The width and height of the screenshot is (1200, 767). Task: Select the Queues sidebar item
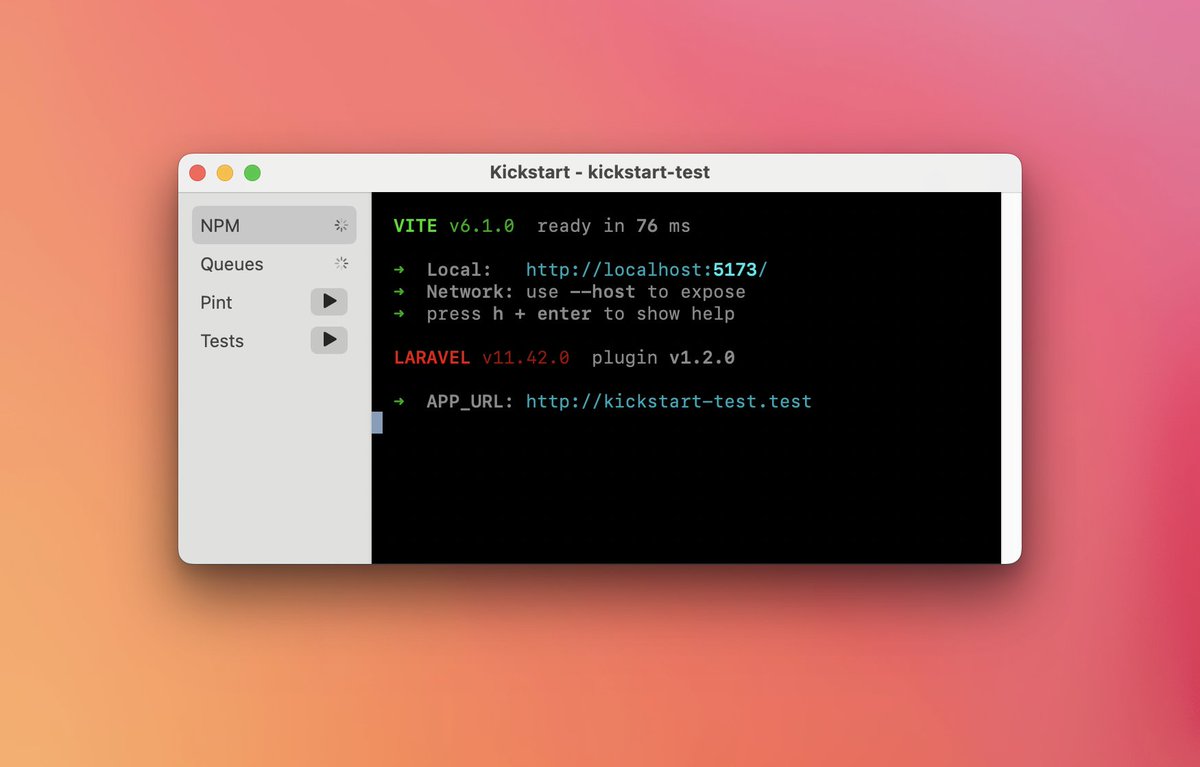pos(274,264)
